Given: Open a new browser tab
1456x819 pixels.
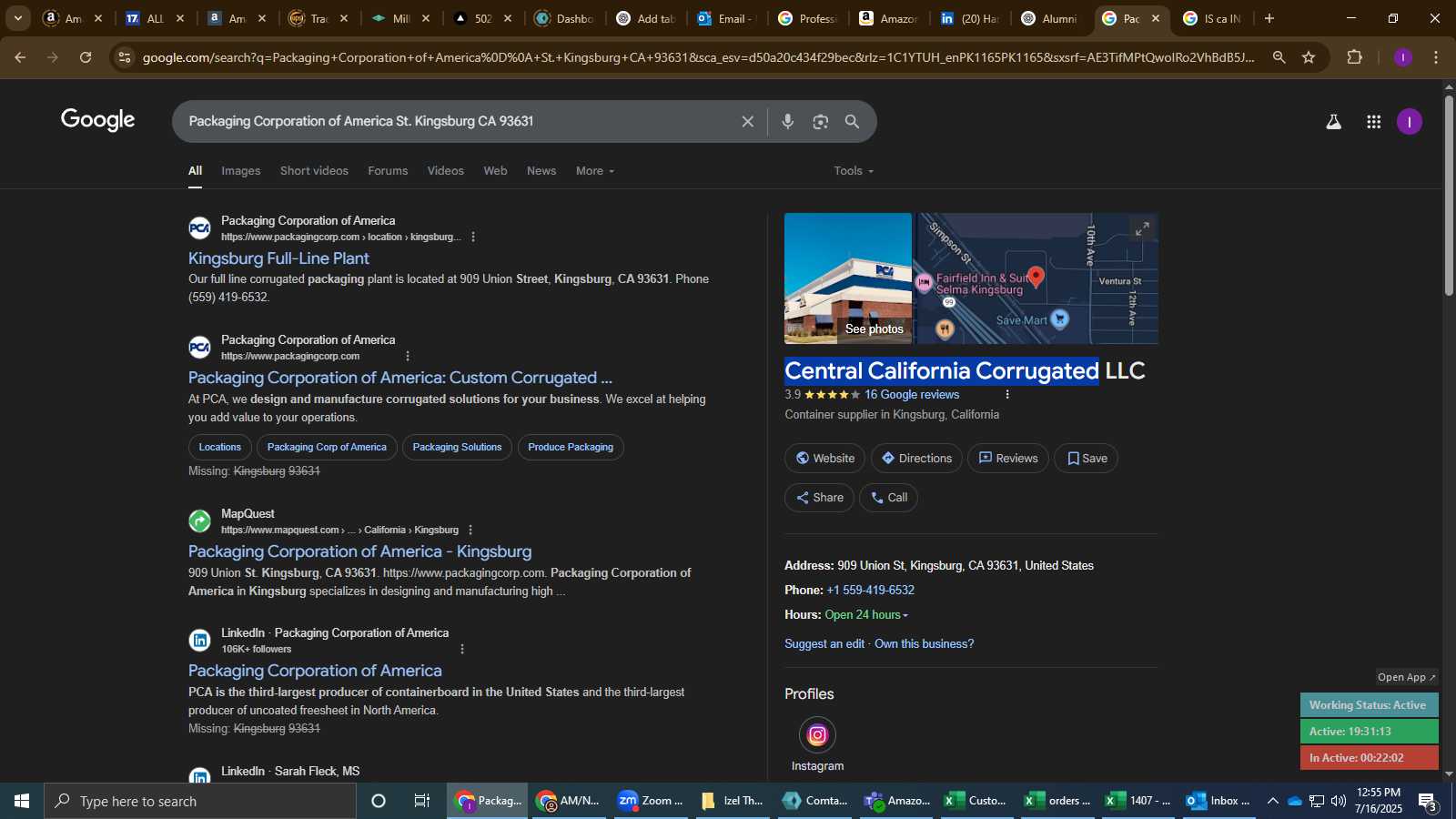Looking at the screenshot, I should point(1269,18).
